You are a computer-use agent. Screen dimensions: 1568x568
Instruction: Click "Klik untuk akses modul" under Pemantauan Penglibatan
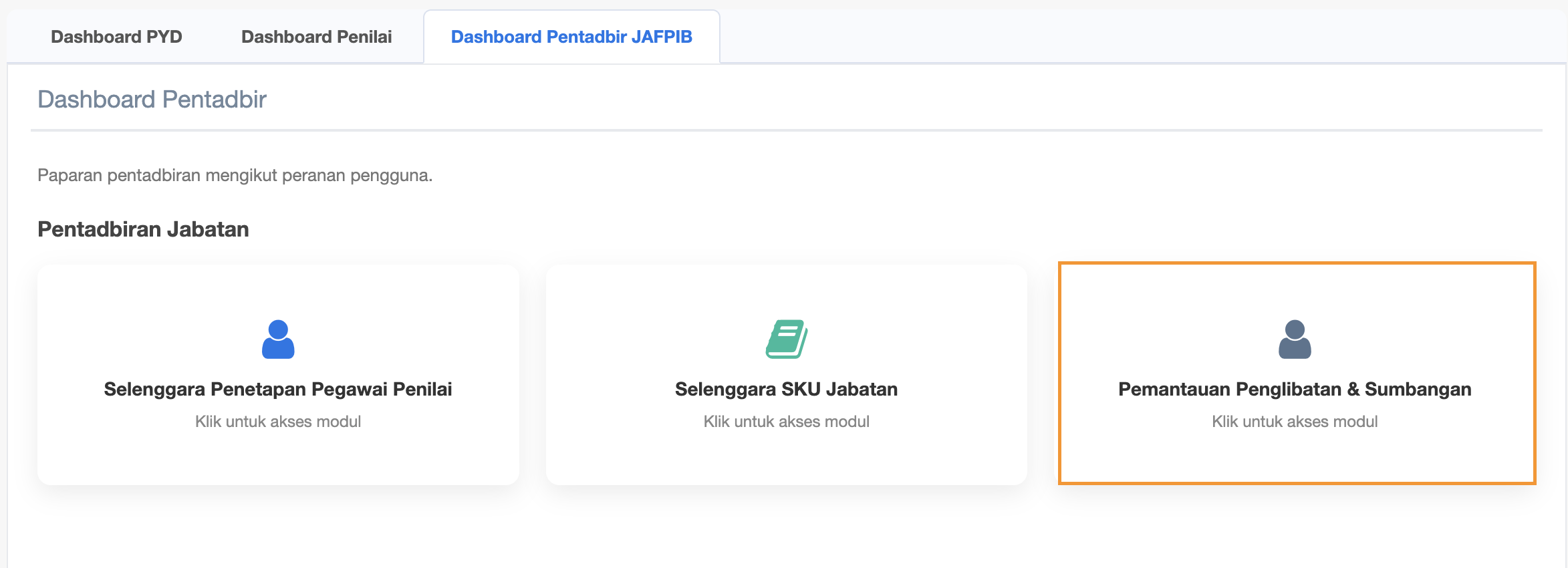click(x=1295, y=422)
